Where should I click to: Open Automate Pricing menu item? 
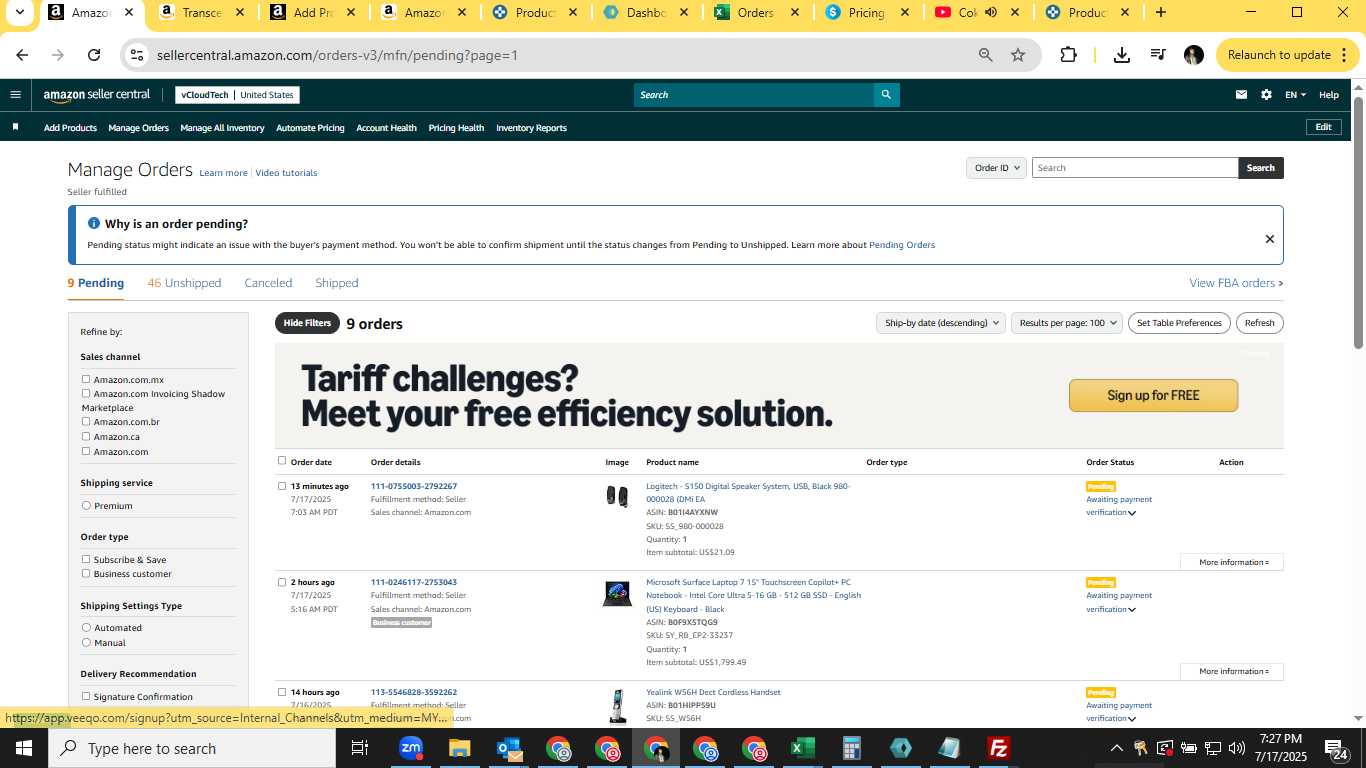click(x=310, y=128)
